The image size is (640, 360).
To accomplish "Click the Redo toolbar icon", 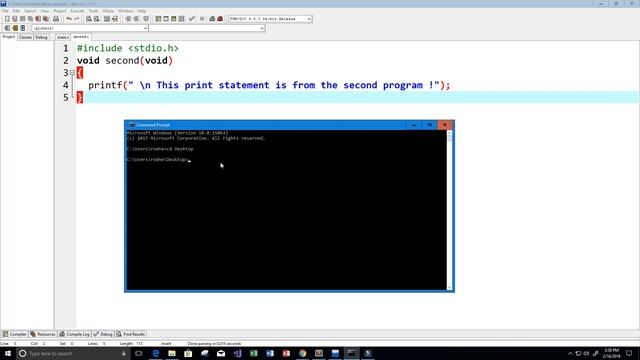I will pyautogui.click(x=76, y=19).
